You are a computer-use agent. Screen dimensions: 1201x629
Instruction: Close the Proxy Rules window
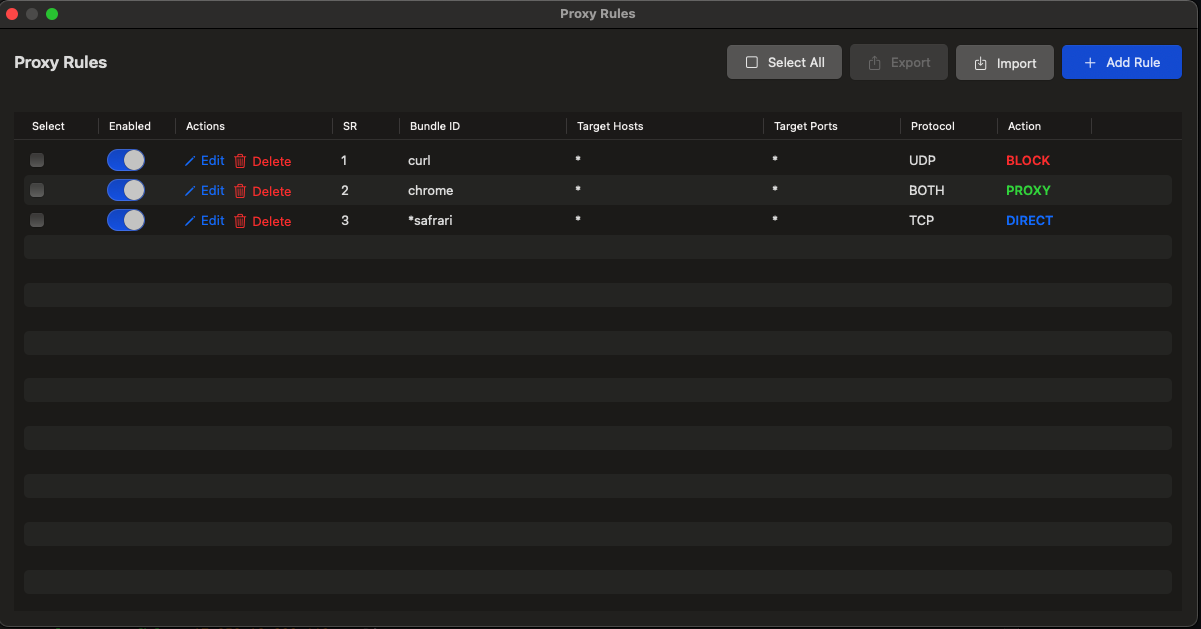pos(13,14)
